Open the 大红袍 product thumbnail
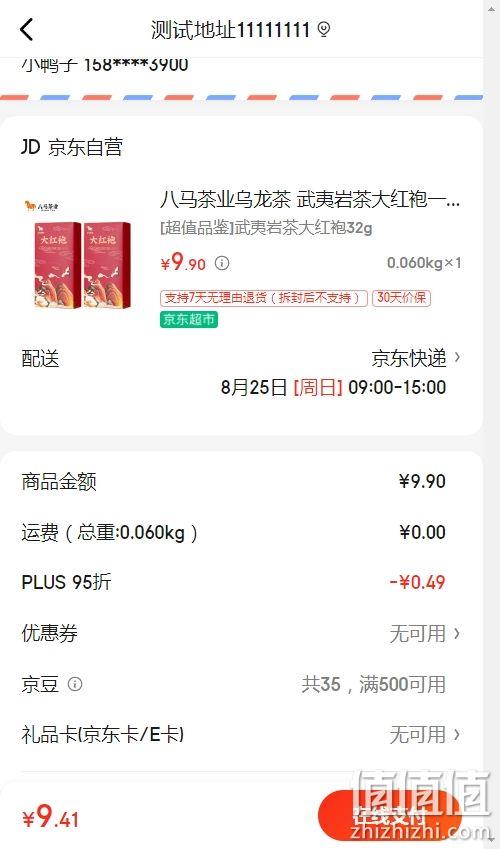Image resolution: width=500 pixels, height=849 pixels. [79, 254]
